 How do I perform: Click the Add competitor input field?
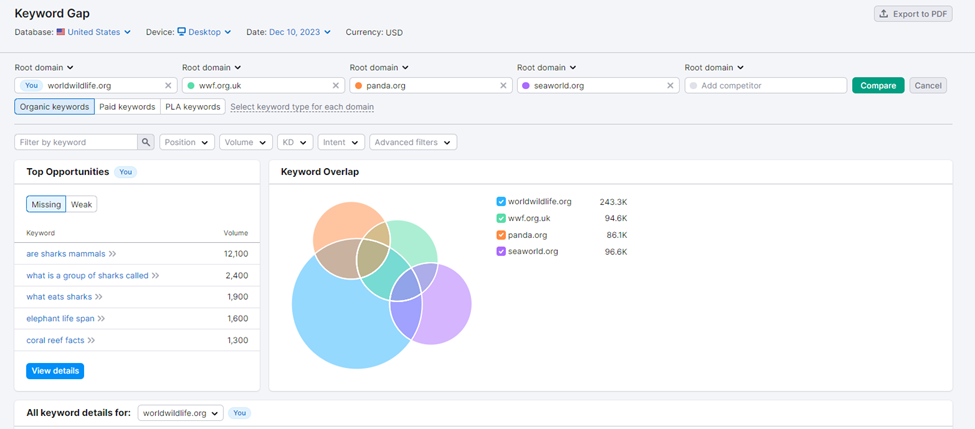pyautogui.click(x=765, y=86)
